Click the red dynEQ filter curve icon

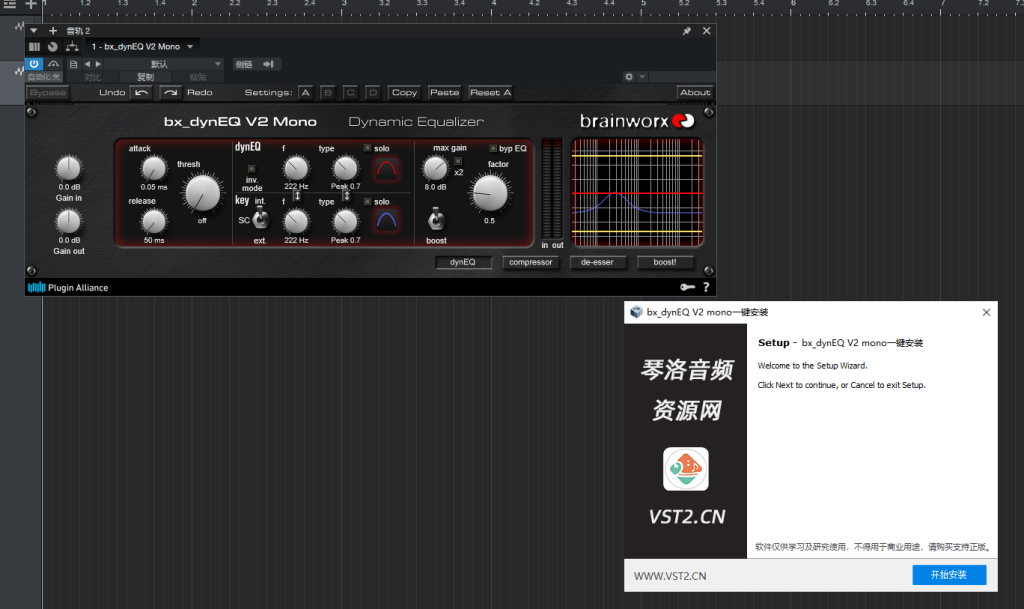coord(386,169)
